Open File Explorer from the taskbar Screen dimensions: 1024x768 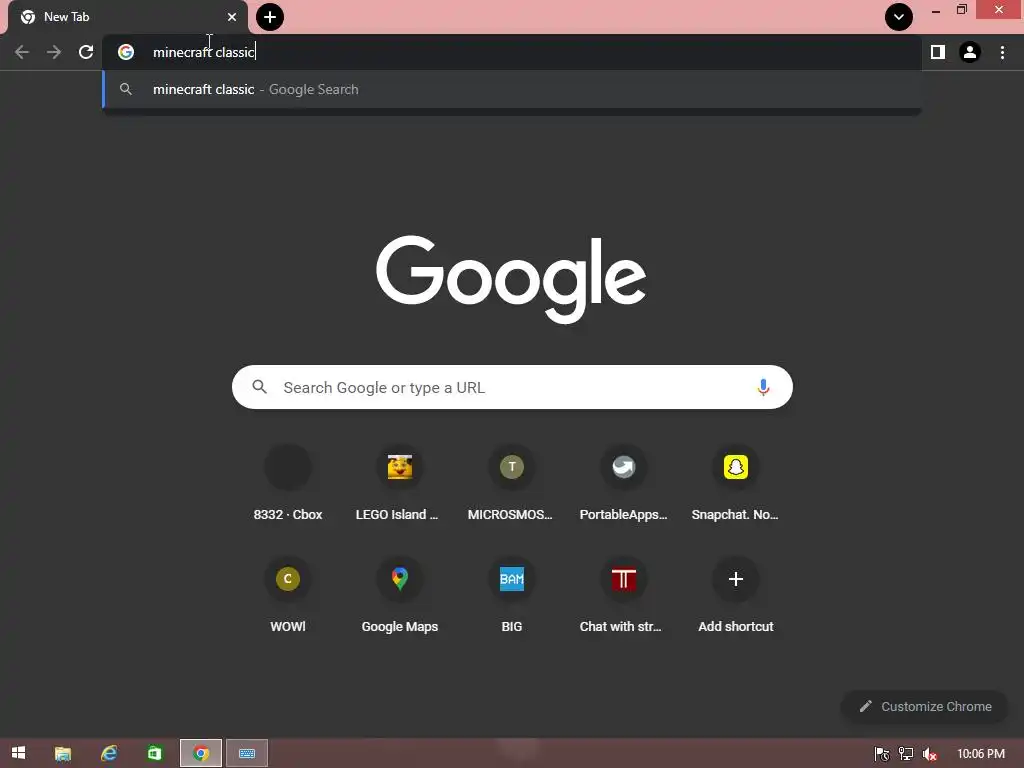click(63, 753)
